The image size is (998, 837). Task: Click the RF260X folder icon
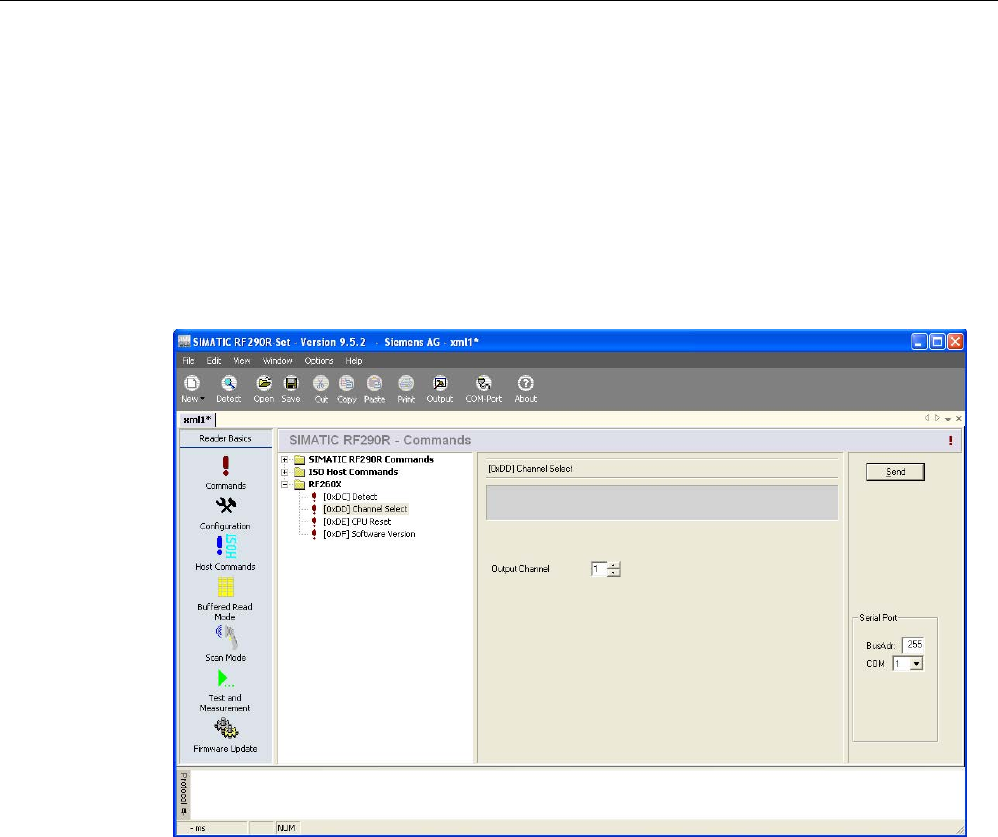pyautogui.click(x=300, y=484)
